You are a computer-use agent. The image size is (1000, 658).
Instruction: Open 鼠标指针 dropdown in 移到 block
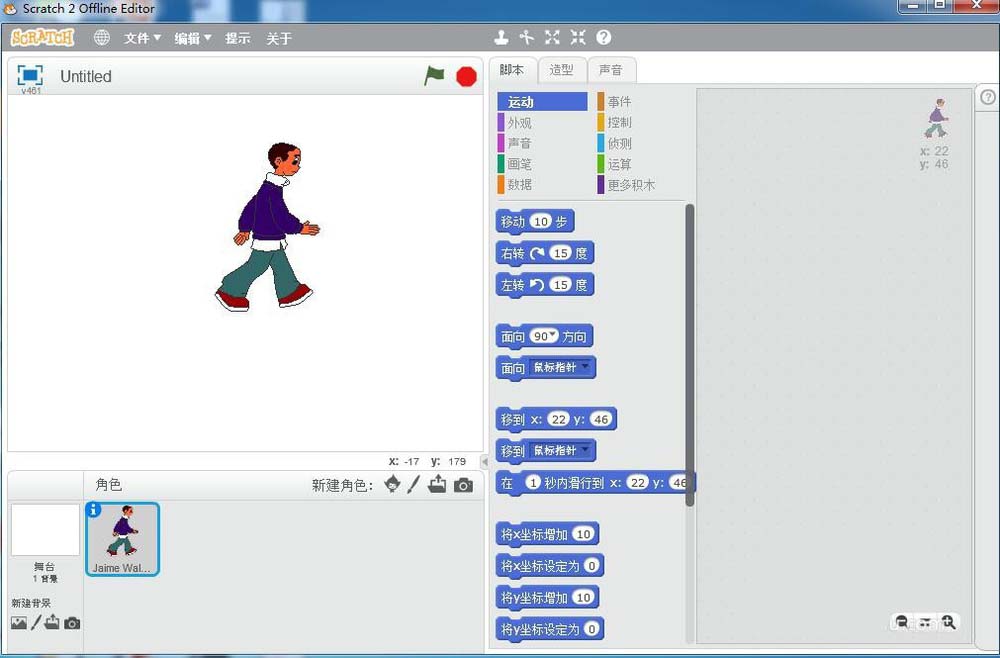click(586, 450)
